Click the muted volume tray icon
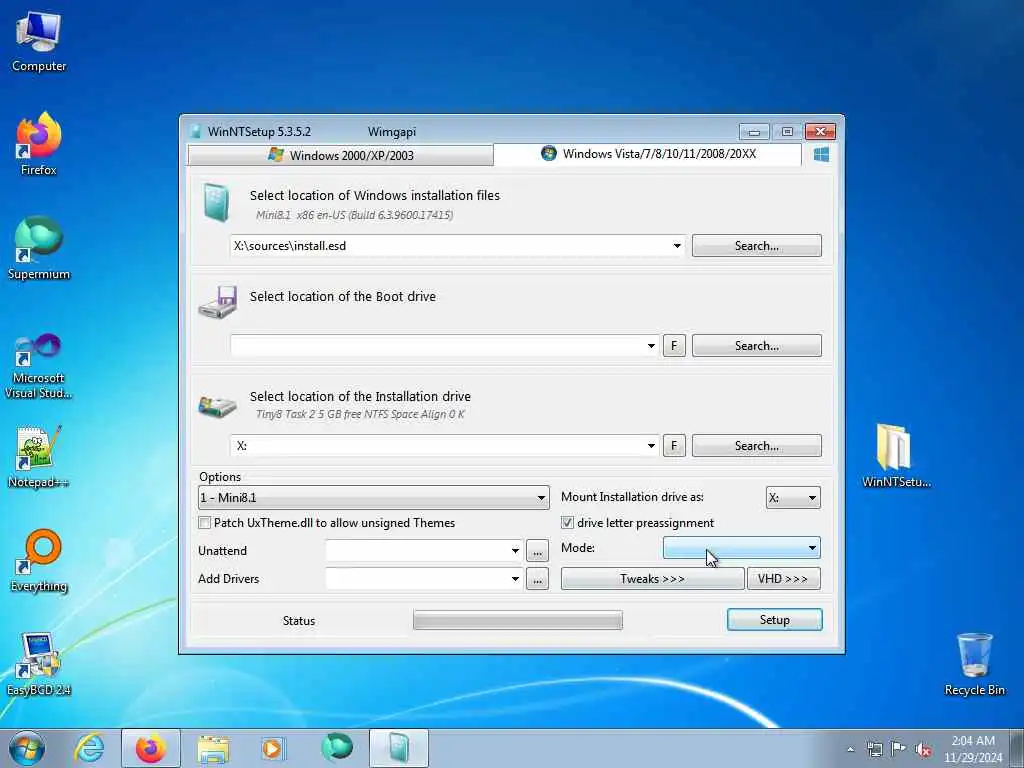 [923, 750]
